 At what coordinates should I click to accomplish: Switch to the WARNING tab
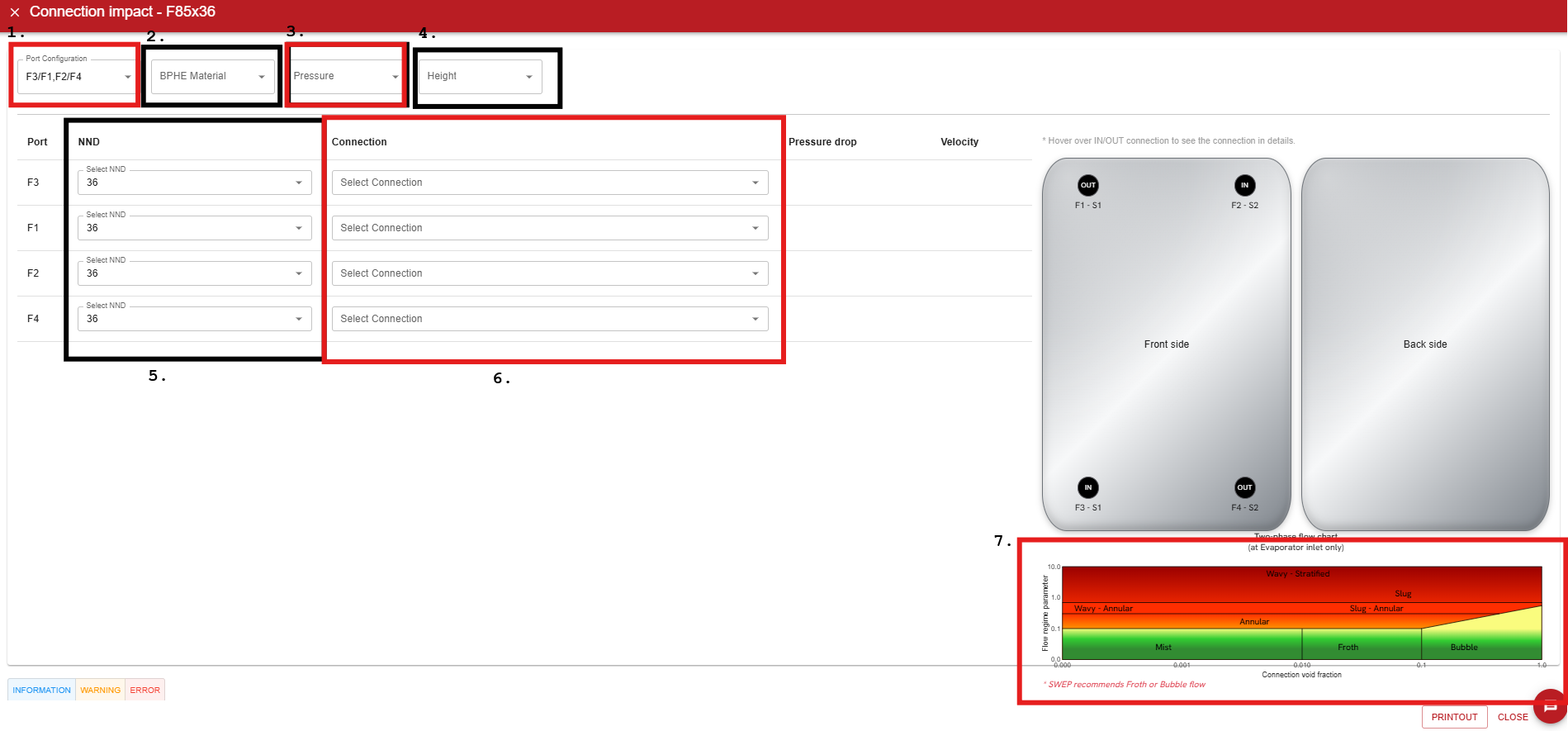[x=100, y=690]
